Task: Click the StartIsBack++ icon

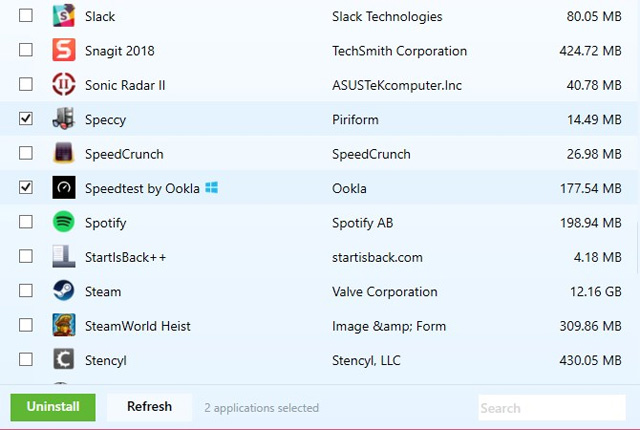Action: (64, 257)
